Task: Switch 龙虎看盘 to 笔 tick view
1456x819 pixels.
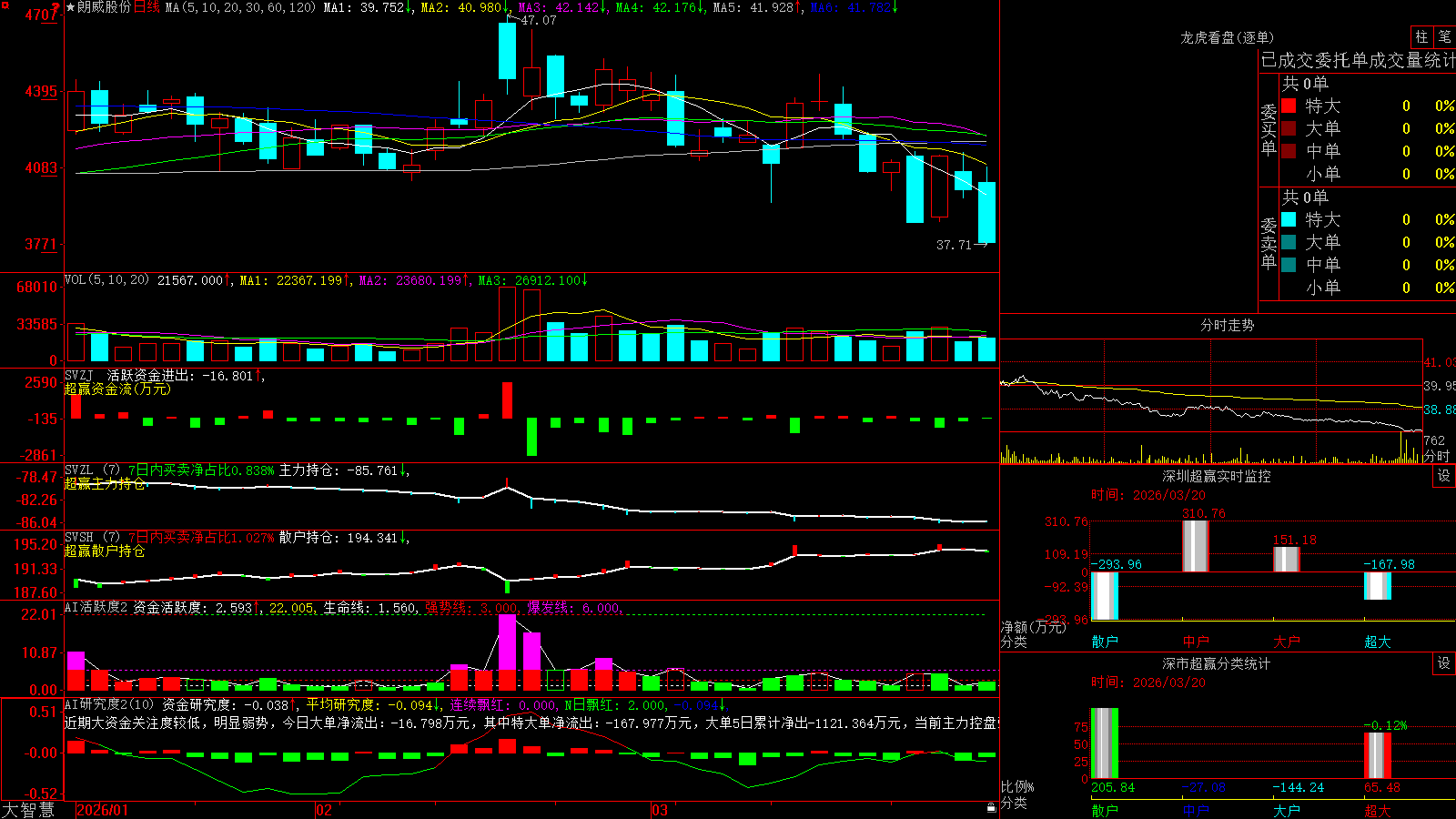Action: pyautogui.click(x=1444, y=36)
